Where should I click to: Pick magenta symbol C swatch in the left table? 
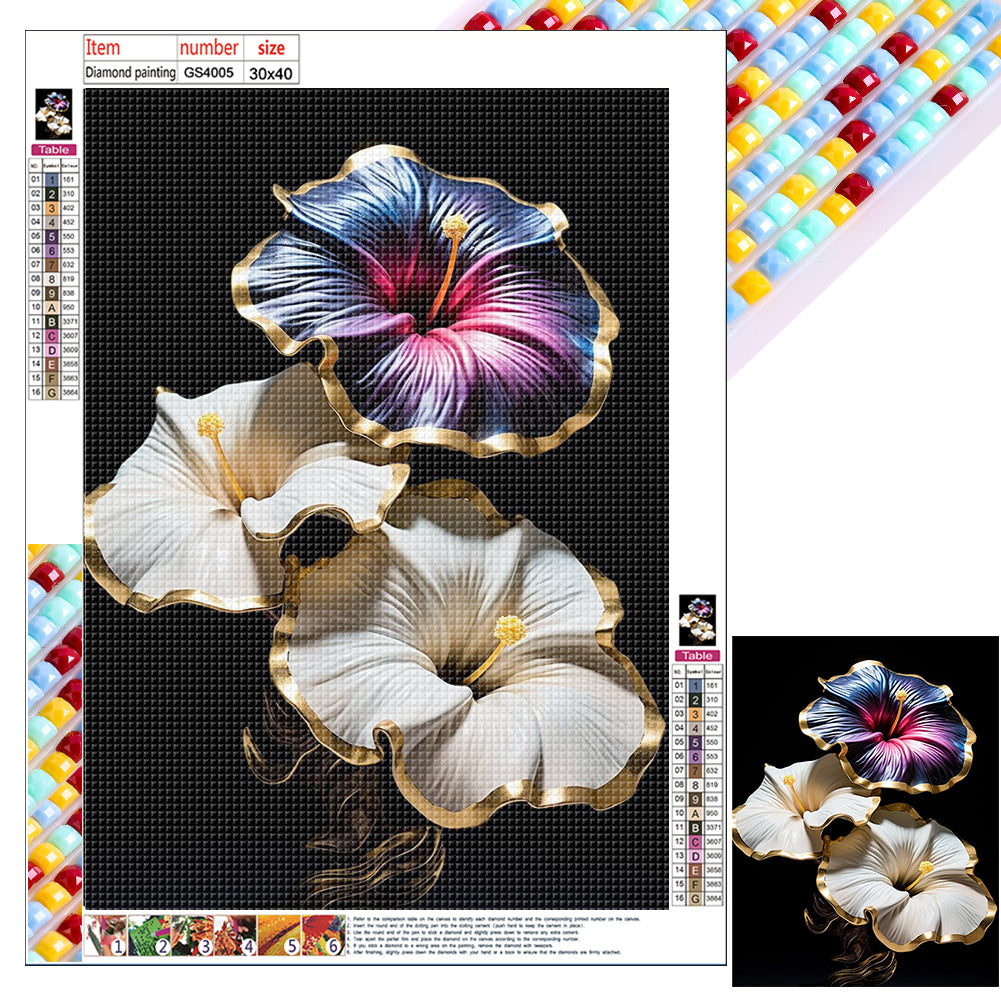pyautogui.click(x=51, y=337)
